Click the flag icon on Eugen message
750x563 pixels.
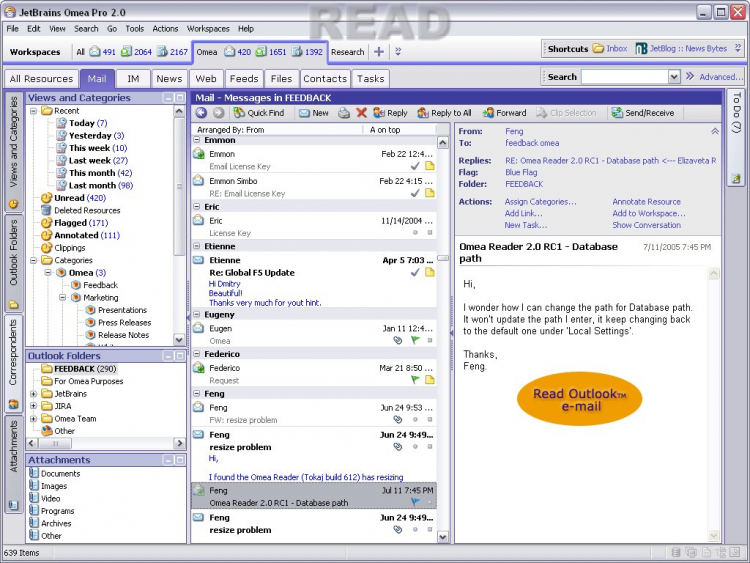click(x=415, y=340)
